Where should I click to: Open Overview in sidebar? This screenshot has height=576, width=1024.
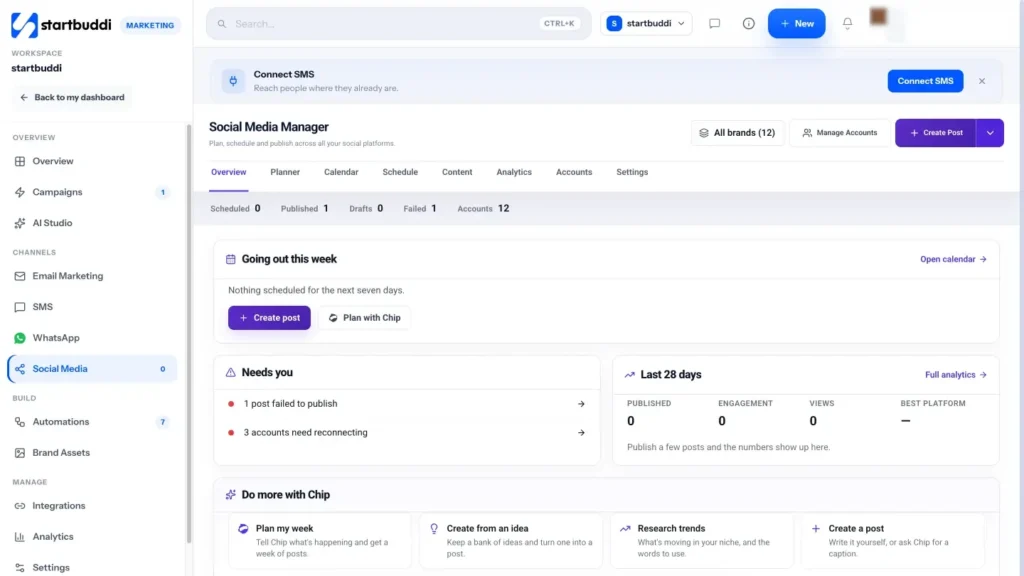coord(91,161)
